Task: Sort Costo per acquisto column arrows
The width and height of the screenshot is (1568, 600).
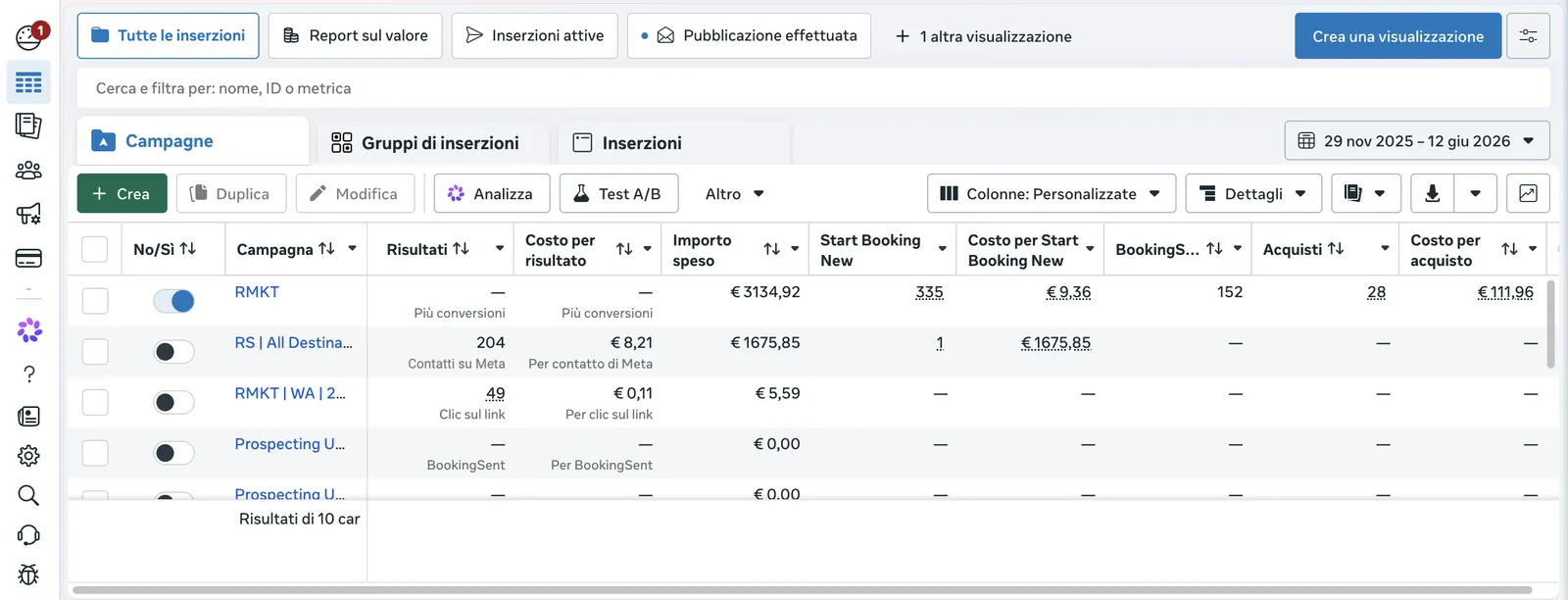Action: [1509, 250]
